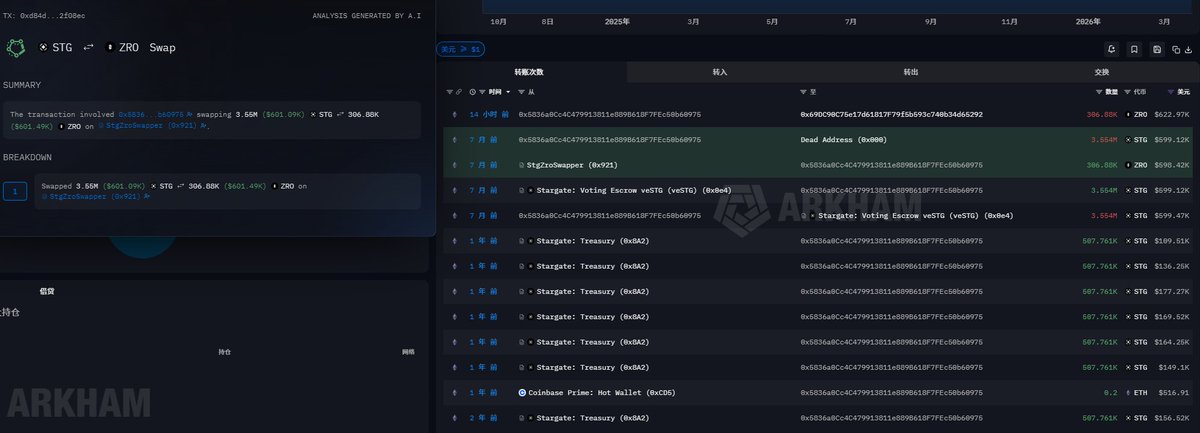Click the 2 年 前 timestamp
Image resolution: width=1200 pixels, height=433 pixels.
(484, 418)
